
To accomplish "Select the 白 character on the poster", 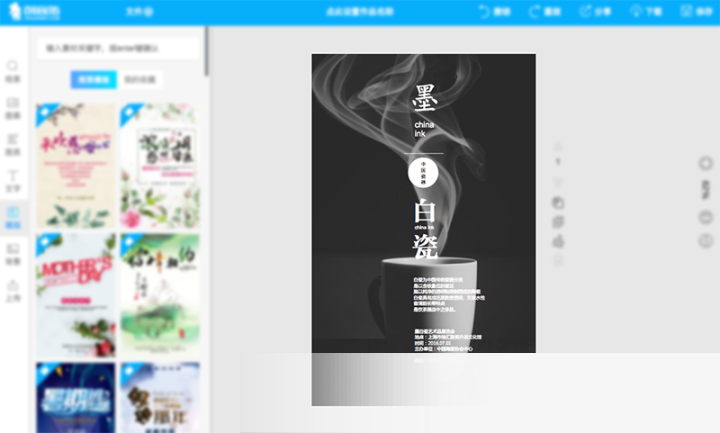I will [425, 210].
